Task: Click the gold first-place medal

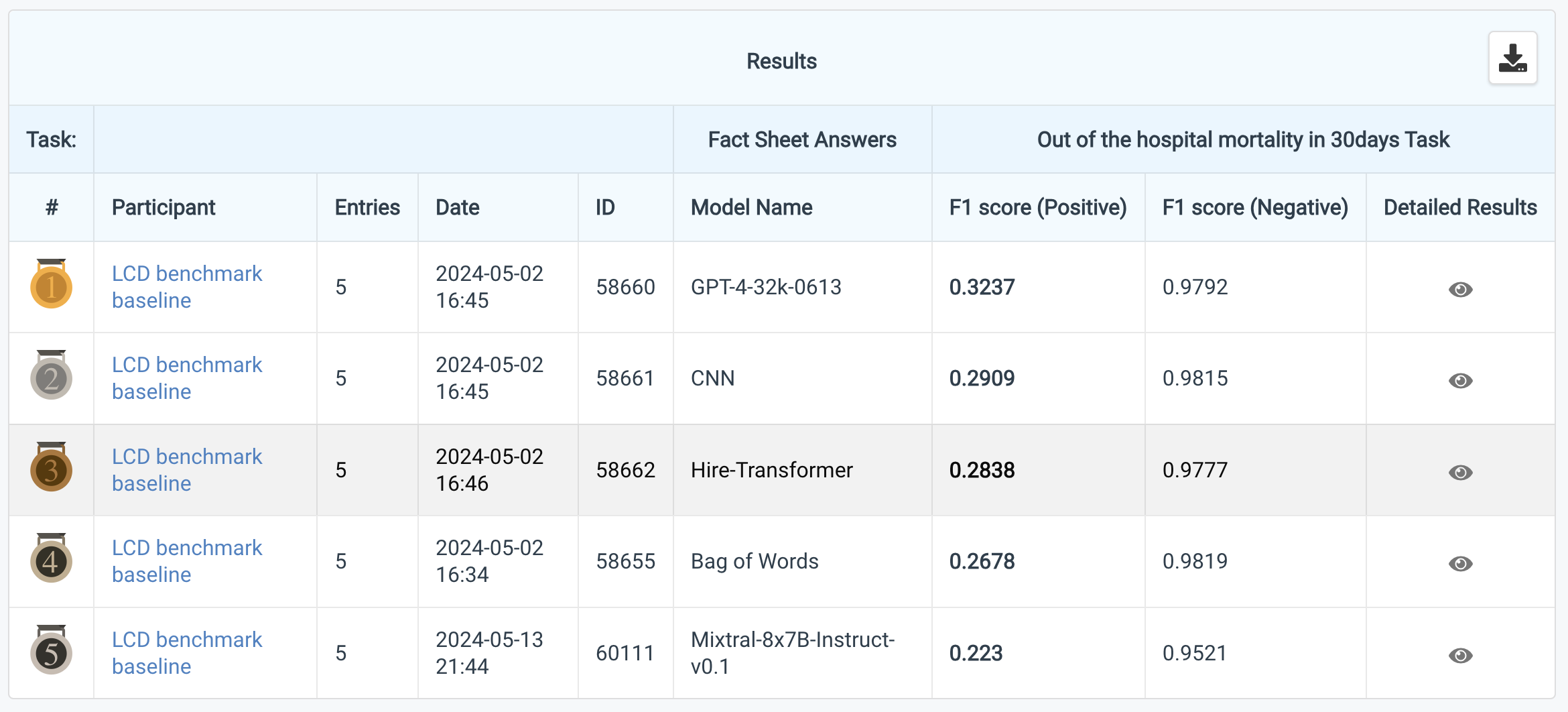Action: point(51,285)
